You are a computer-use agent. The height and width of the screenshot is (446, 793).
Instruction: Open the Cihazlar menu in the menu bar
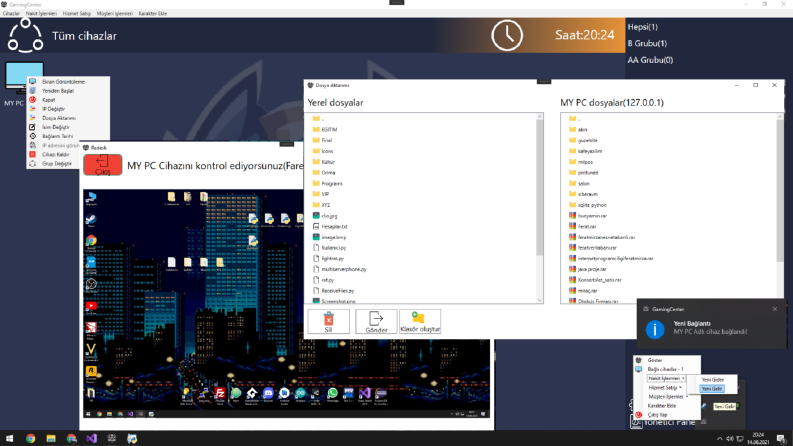[11, 14]
